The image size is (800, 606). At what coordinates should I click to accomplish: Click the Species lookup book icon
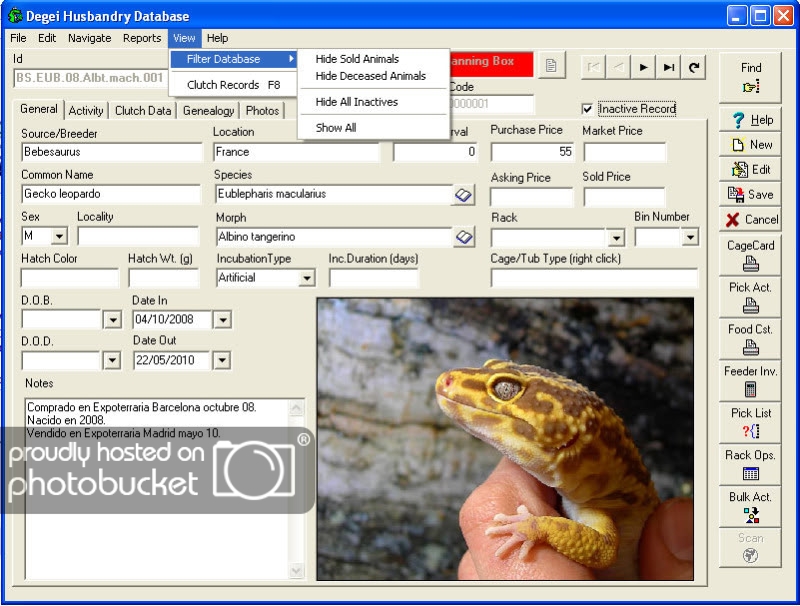(x=463, y=195)
